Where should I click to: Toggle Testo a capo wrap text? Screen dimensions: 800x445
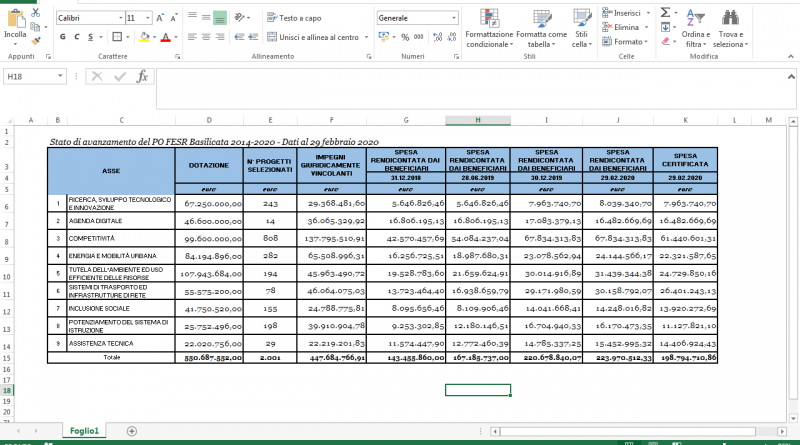tap(294, 18)
